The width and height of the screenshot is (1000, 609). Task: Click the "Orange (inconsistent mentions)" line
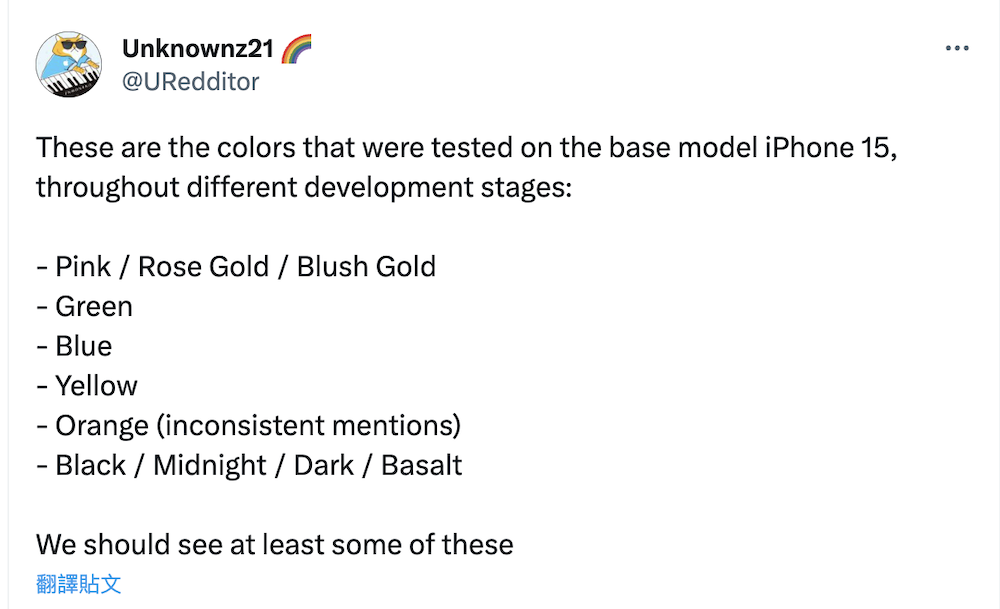pos(257,426)
